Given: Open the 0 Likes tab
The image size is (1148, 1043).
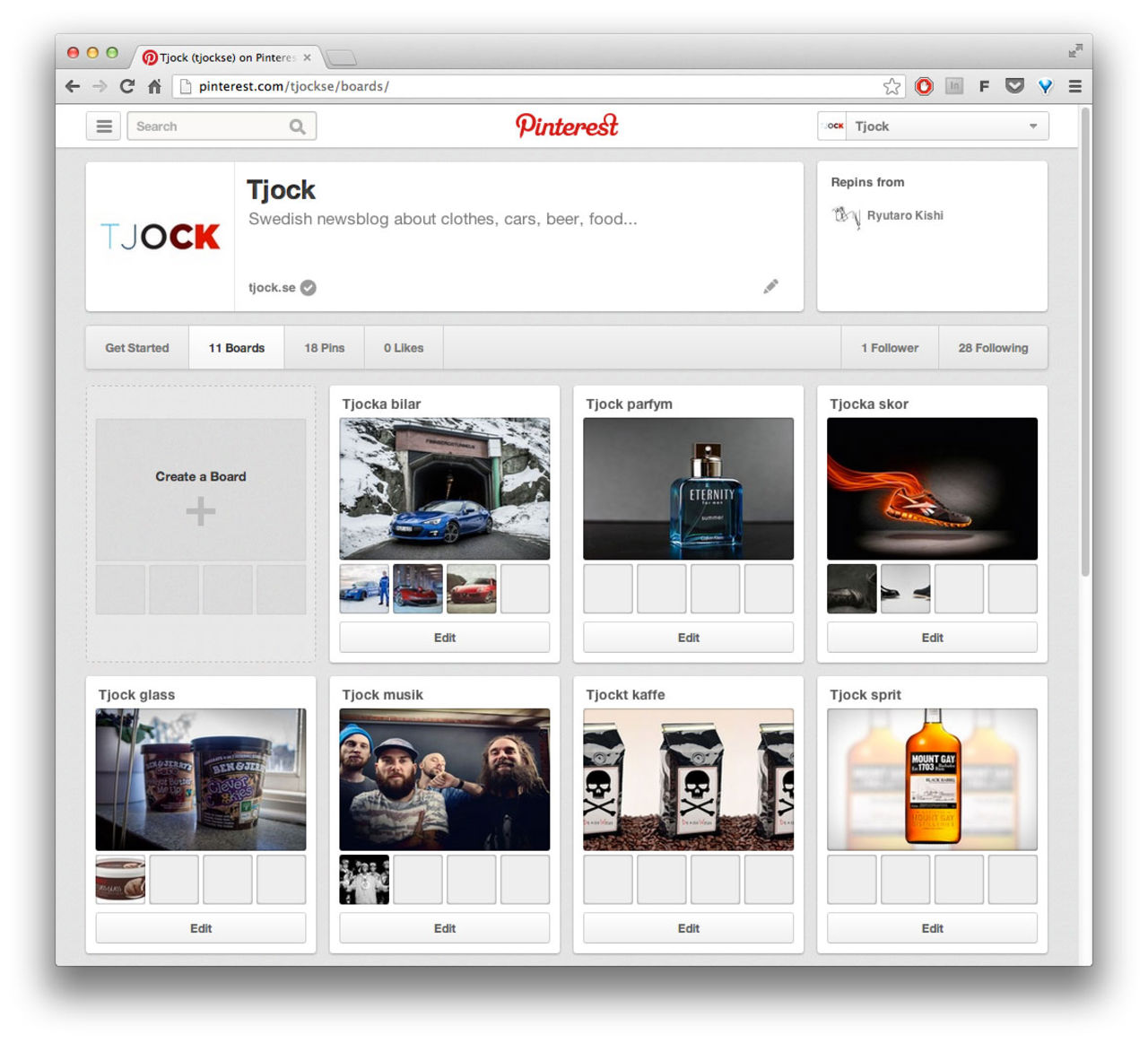Looking at the screenshot, I should coord(404,348).
